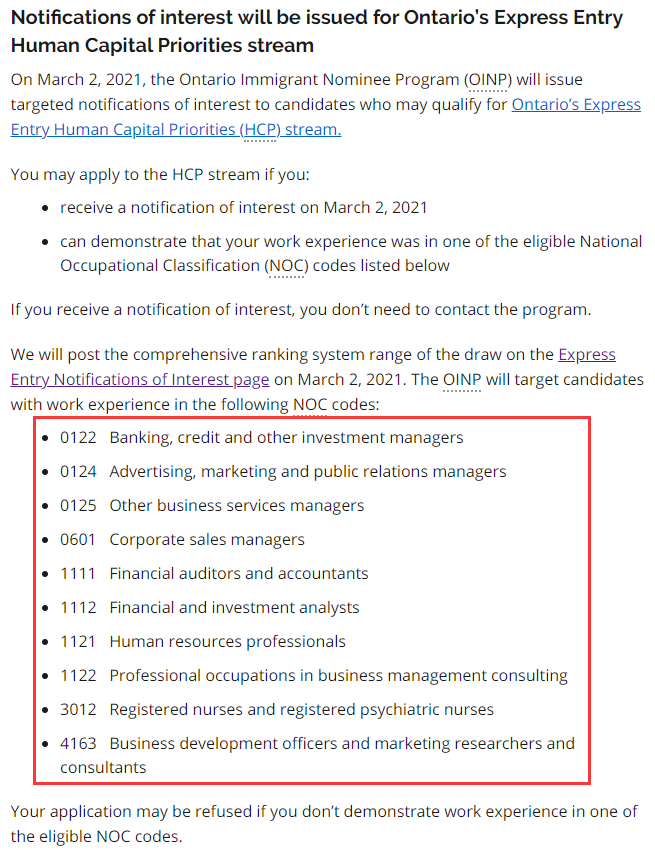Open Express Entry Notifications of Interest page link
655x850 pixels.
[x=140, y=379]
